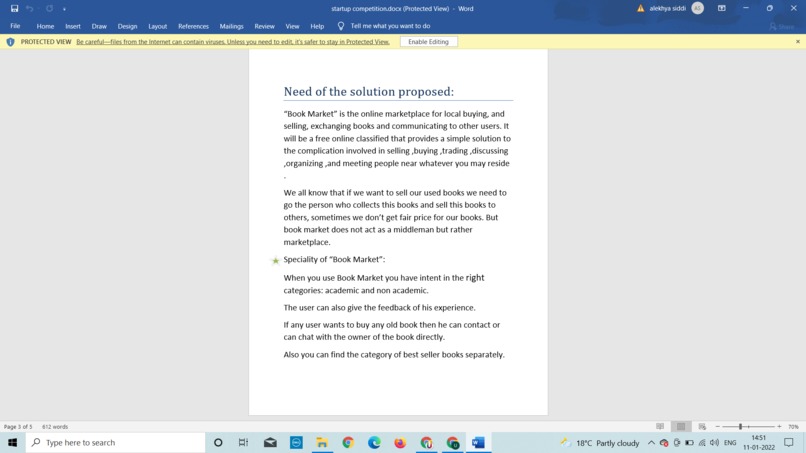The image size is (806, 453).
Task: Open Task View from taskbar
Action: click(244, 443)
